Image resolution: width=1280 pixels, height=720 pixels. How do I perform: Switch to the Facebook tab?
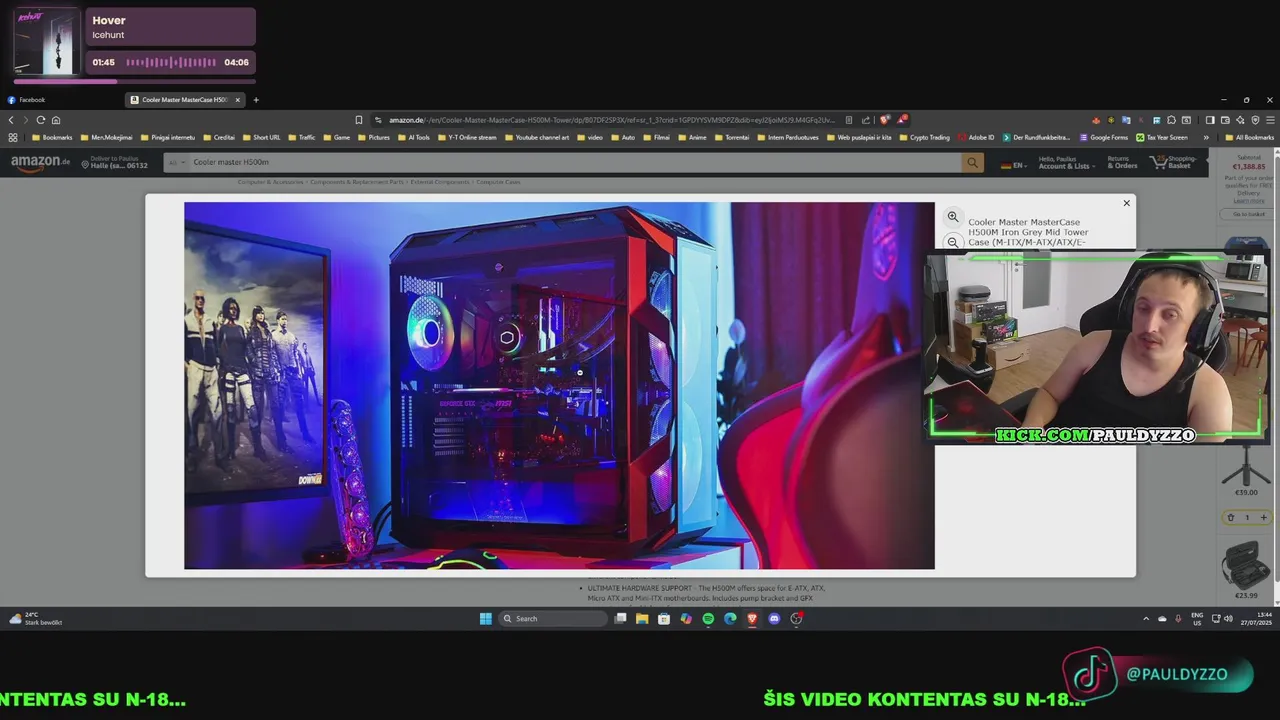(x=62, y=100)
